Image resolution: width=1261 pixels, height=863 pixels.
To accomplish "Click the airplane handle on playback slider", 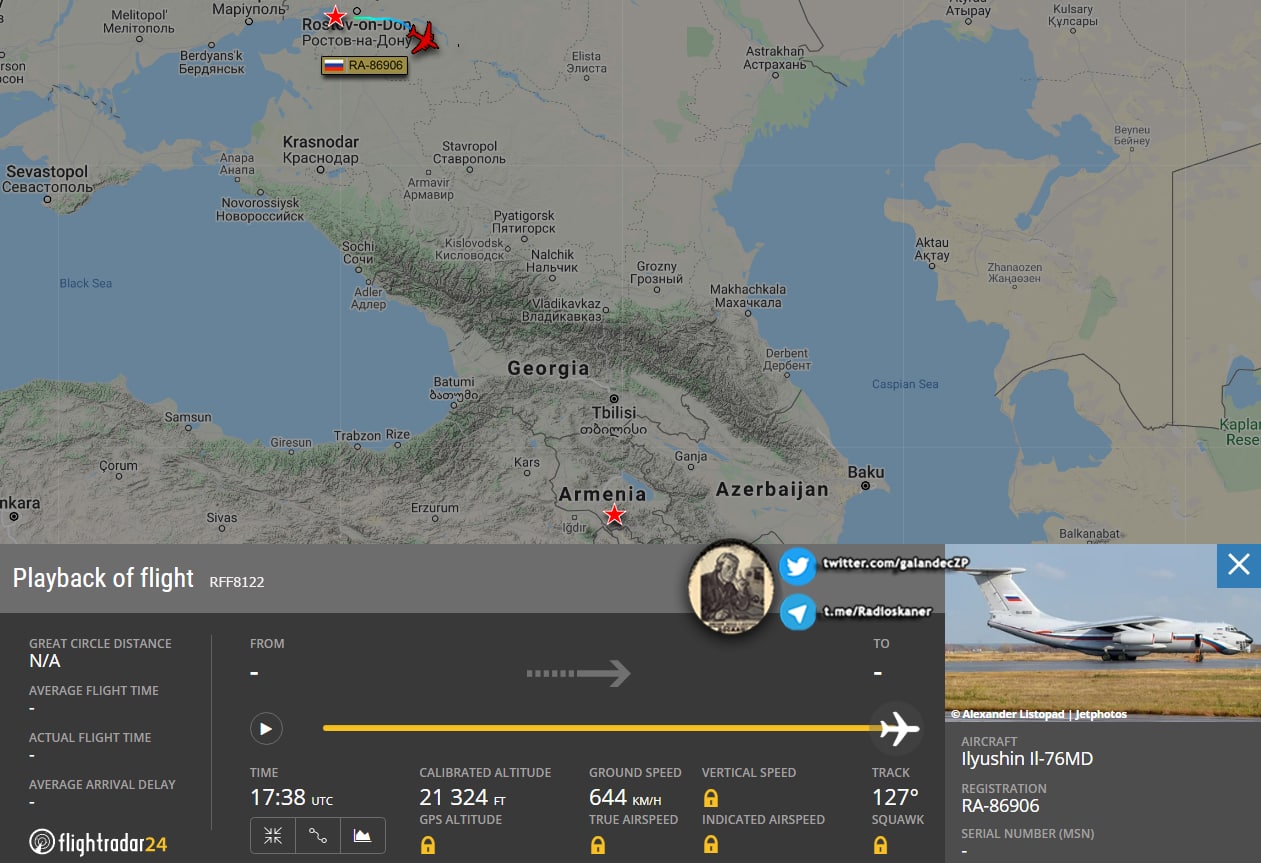I will pyautogui.click(x=897, y=728).
